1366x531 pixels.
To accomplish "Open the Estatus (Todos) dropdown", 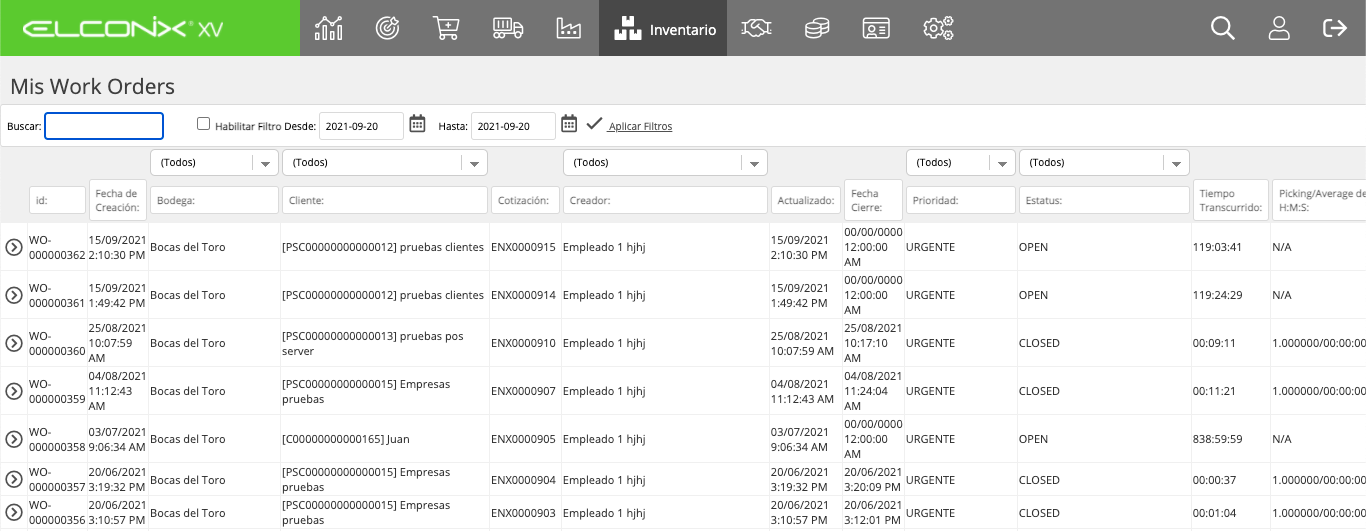I will pyautogui.click(x=1104, y=162).
